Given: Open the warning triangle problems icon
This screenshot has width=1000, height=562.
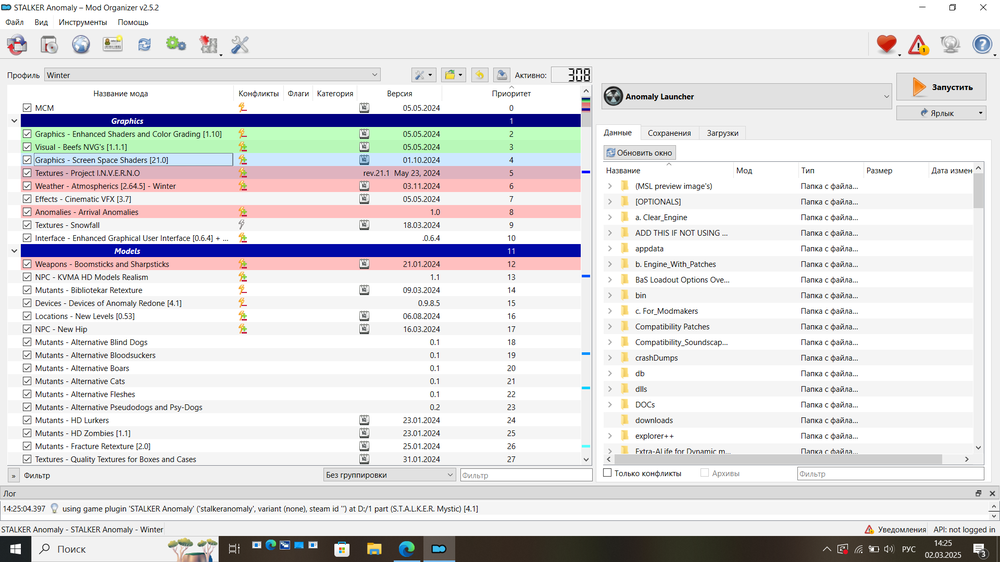Looking at the screenshot, I should tap(918, 45).
